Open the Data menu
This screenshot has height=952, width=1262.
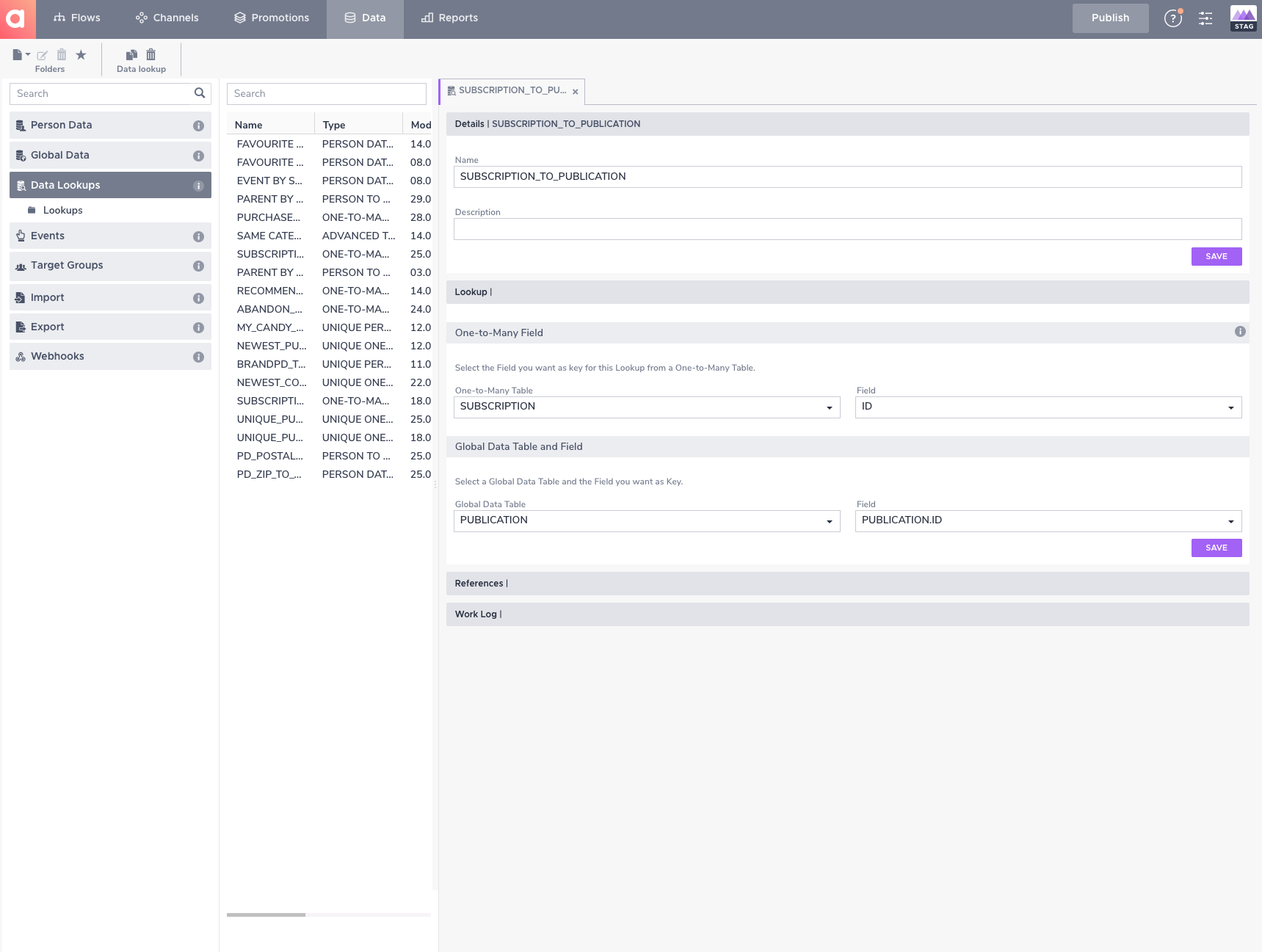click(x=365, y=18)
